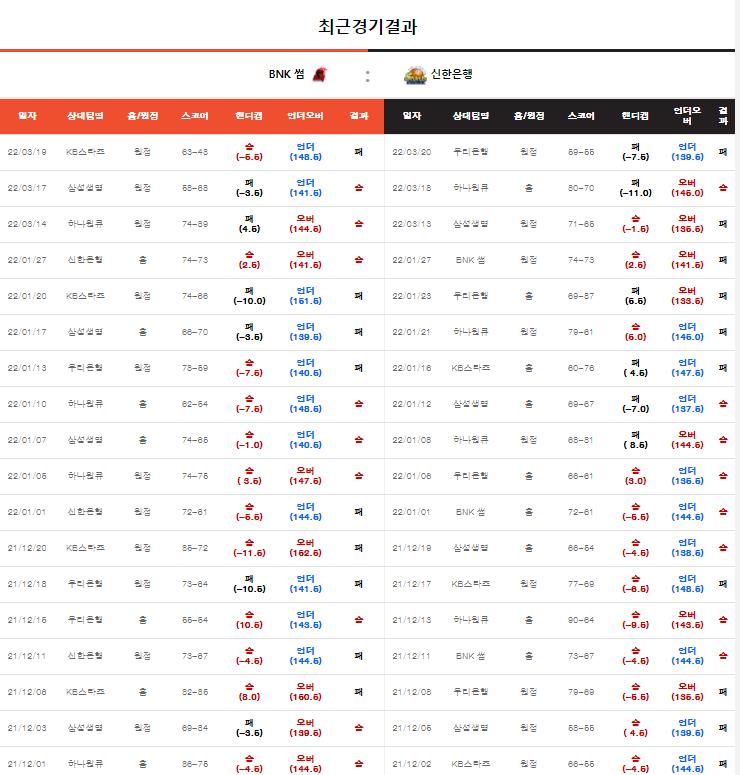Click the 21/12/16 date cell
Screen dimensions: 740x775
(27, 620)
